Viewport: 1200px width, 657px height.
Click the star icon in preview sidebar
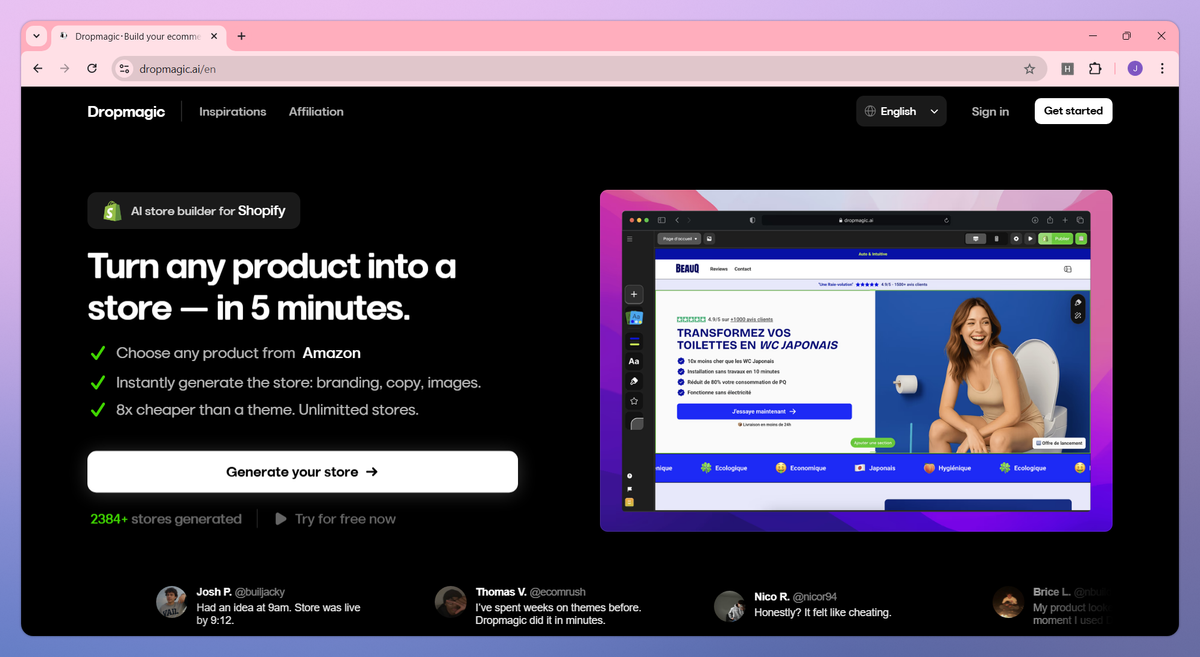tap(634, 401)
